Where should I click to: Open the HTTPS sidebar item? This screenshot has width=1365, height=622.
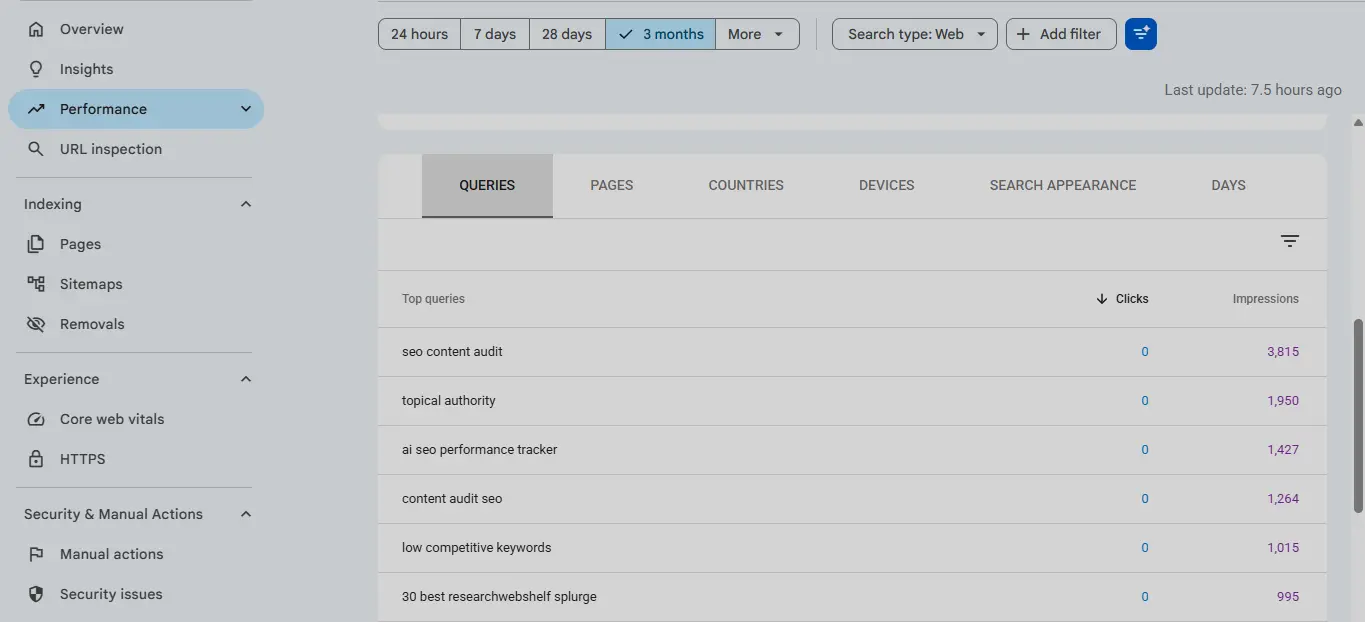point(136,459)
